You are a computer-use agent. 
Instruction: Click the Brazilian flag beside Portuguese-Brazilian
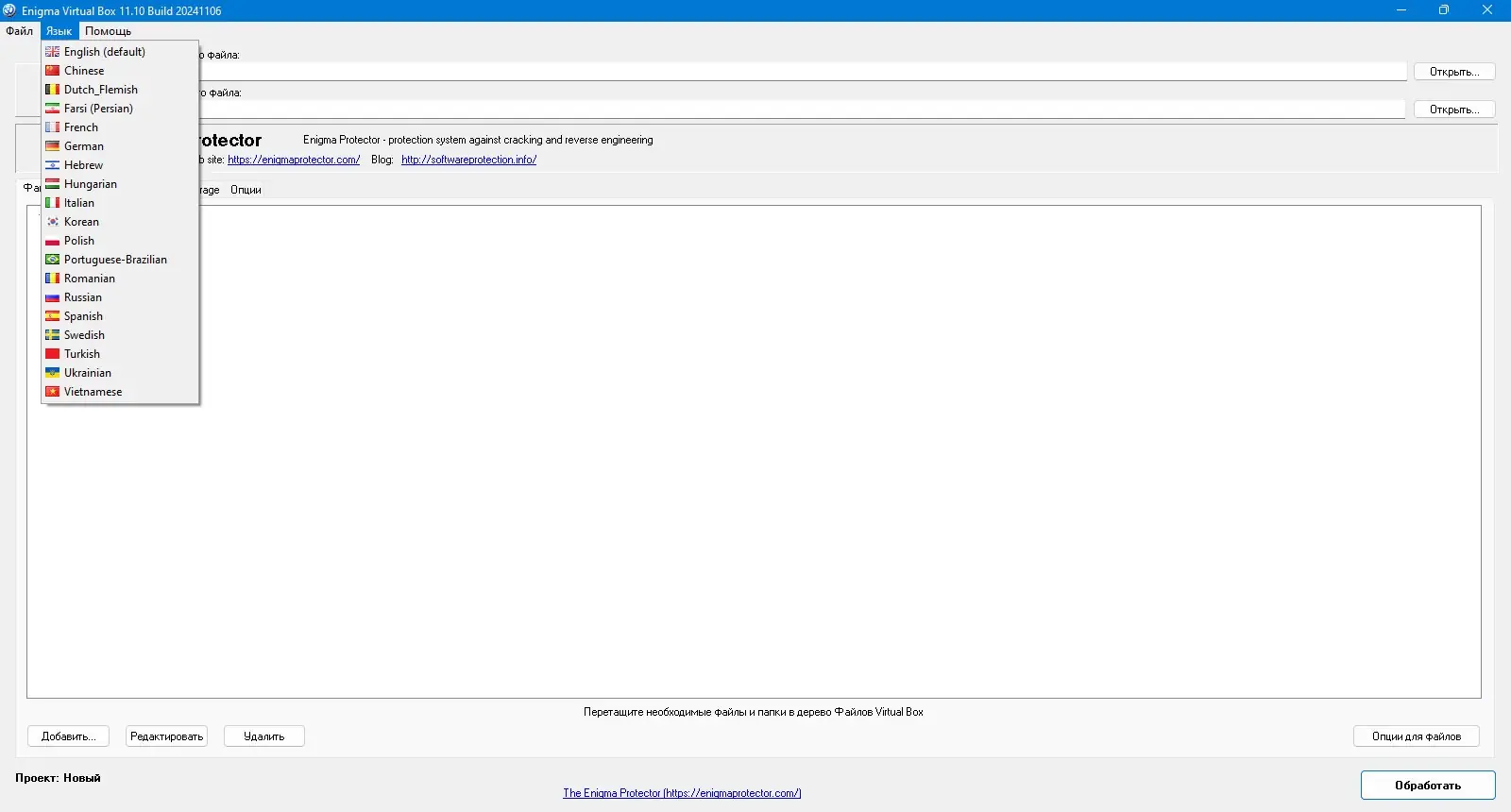click(53, 260)
